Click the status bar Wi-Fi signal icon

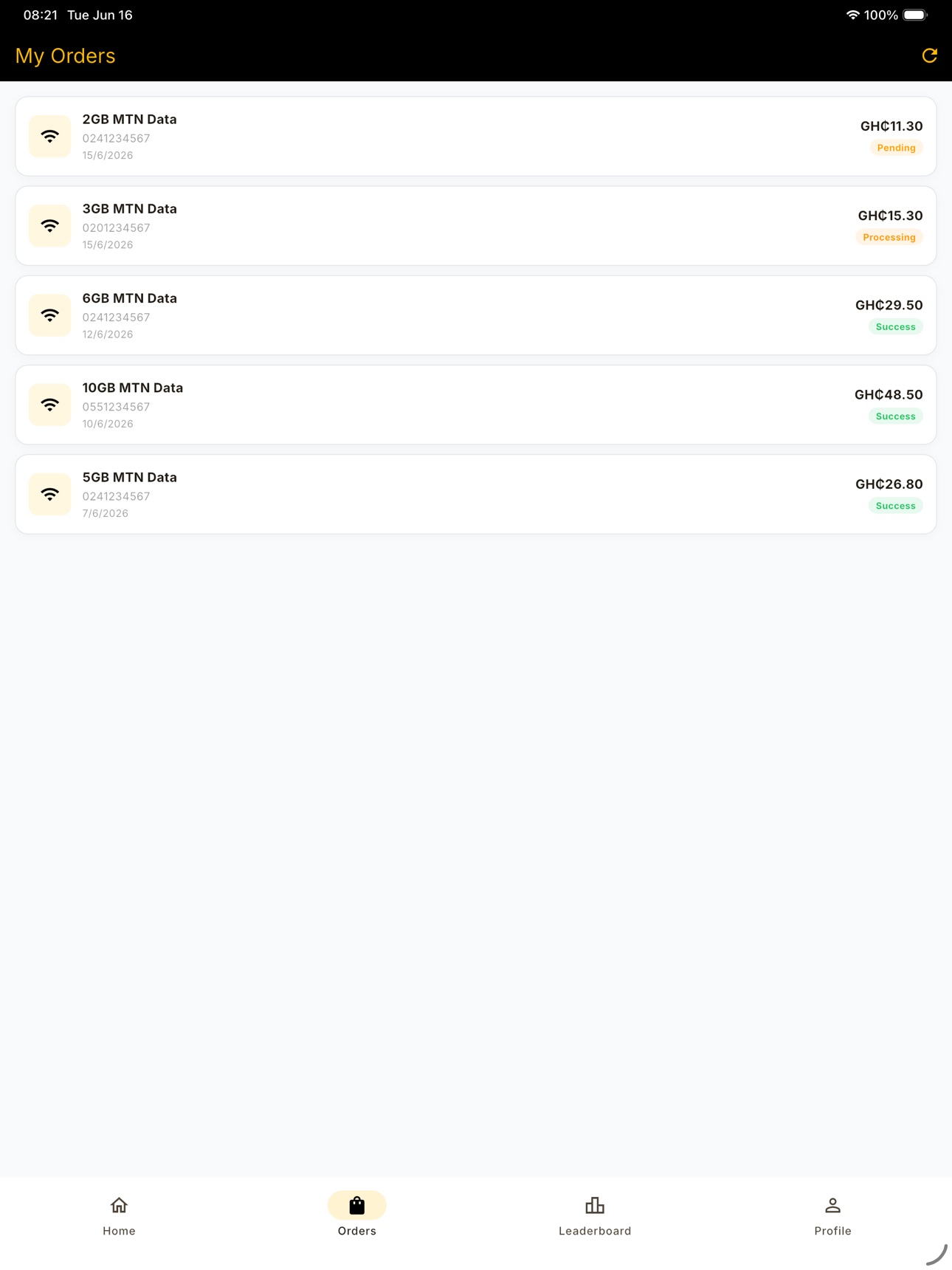(x=852, y=15)
